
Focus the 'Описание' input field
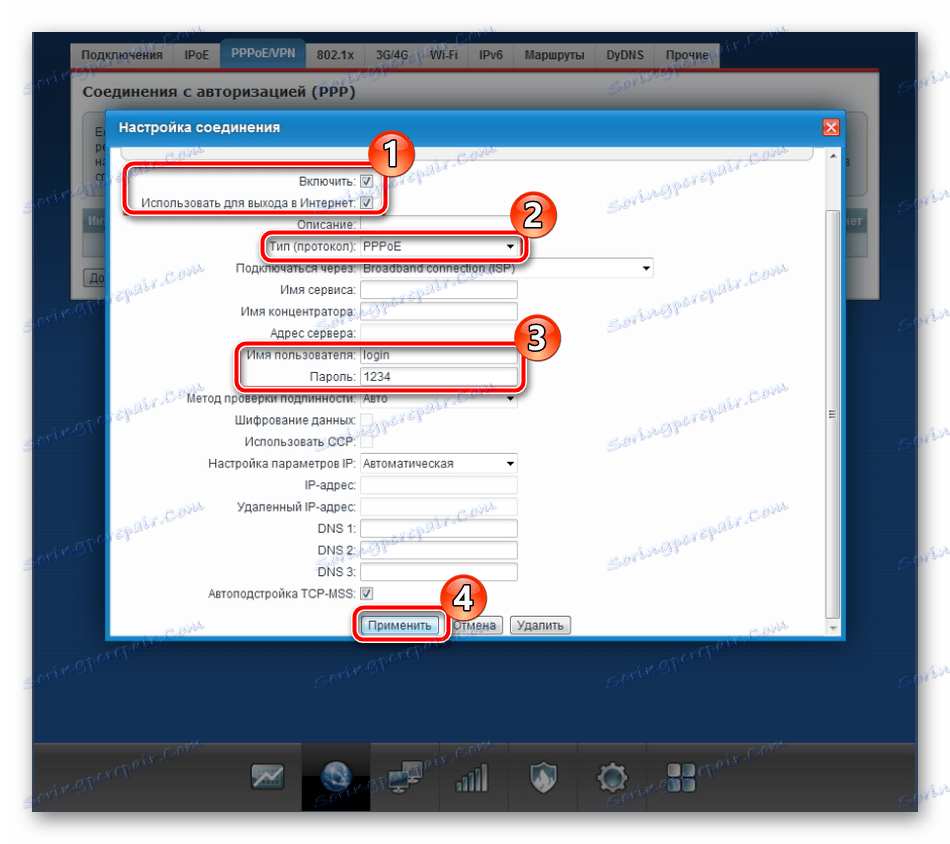coord(439,225)
